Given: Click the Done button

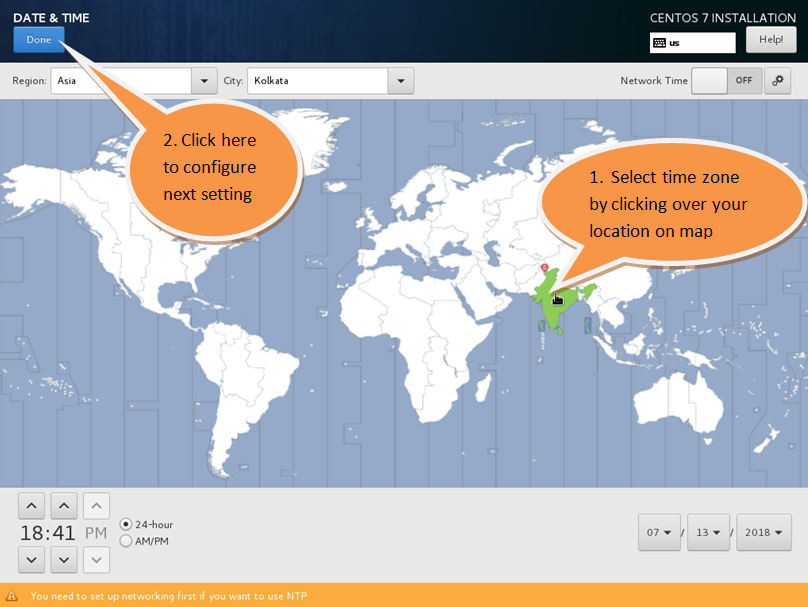Looking at the screenshot, I should 39,40.
